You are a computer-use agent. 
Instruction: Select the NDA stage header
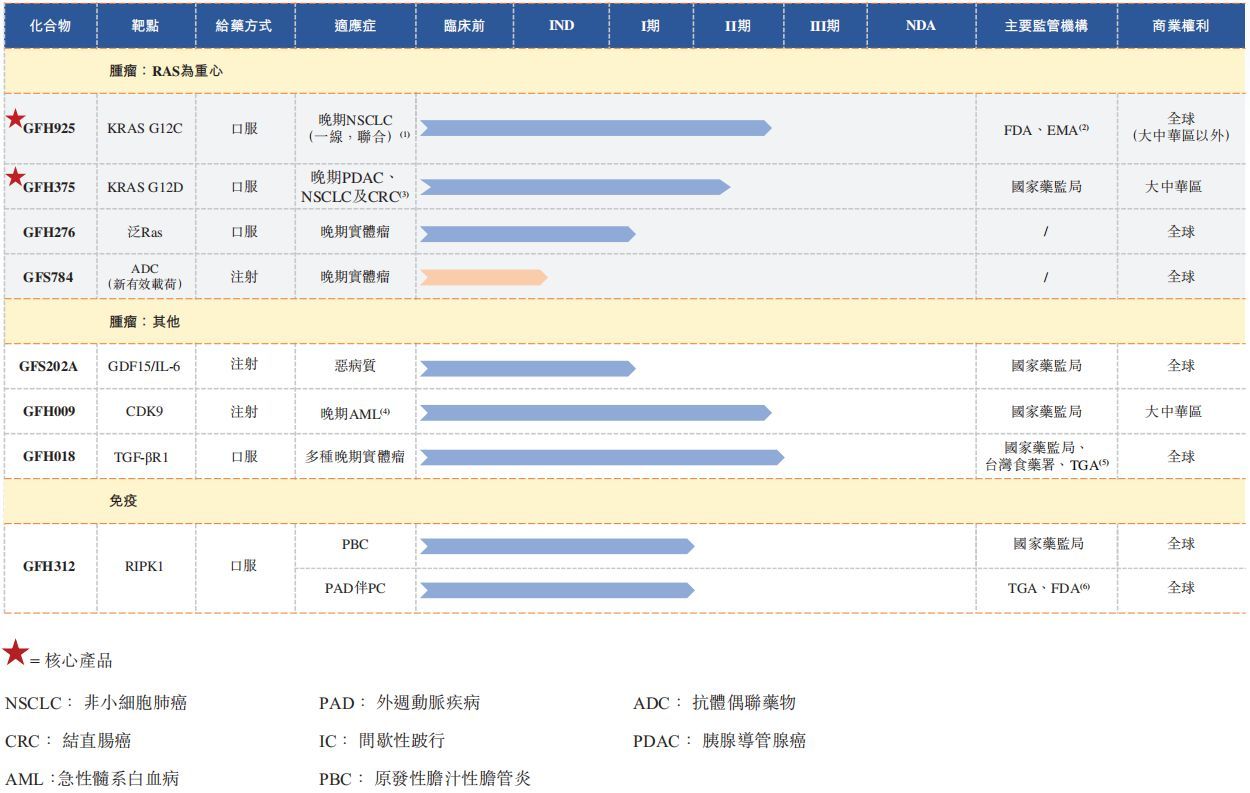point(920,25)
